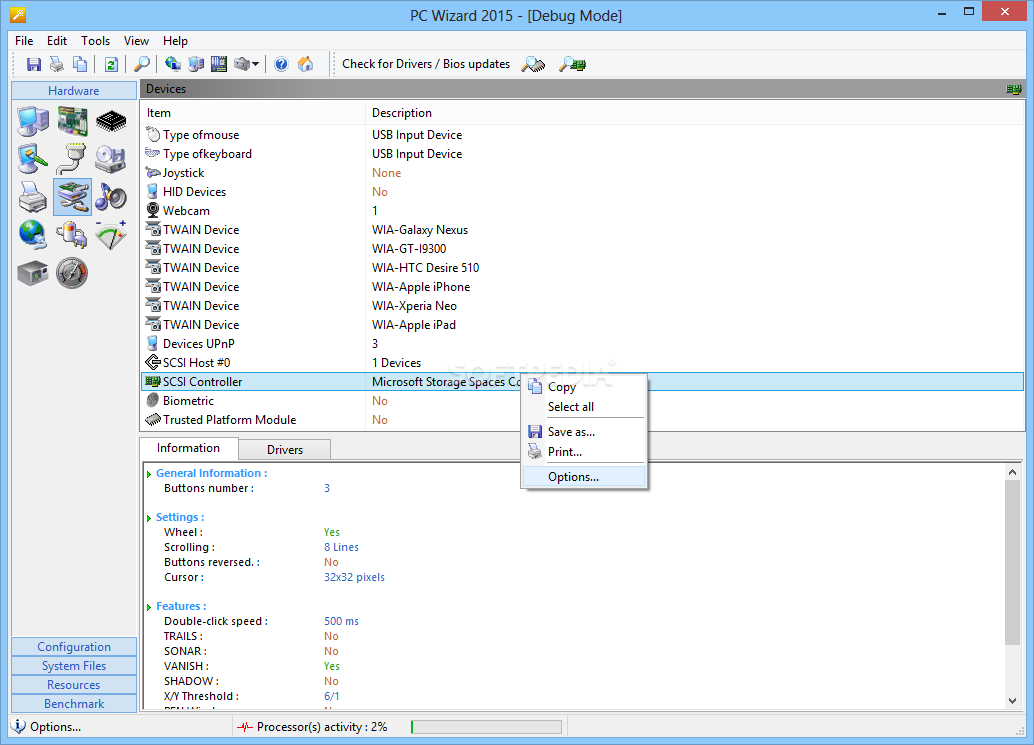Click the magnifier-with-chip driver search icon
Screen dimensions: 1034x745
(x=533, y=65)
